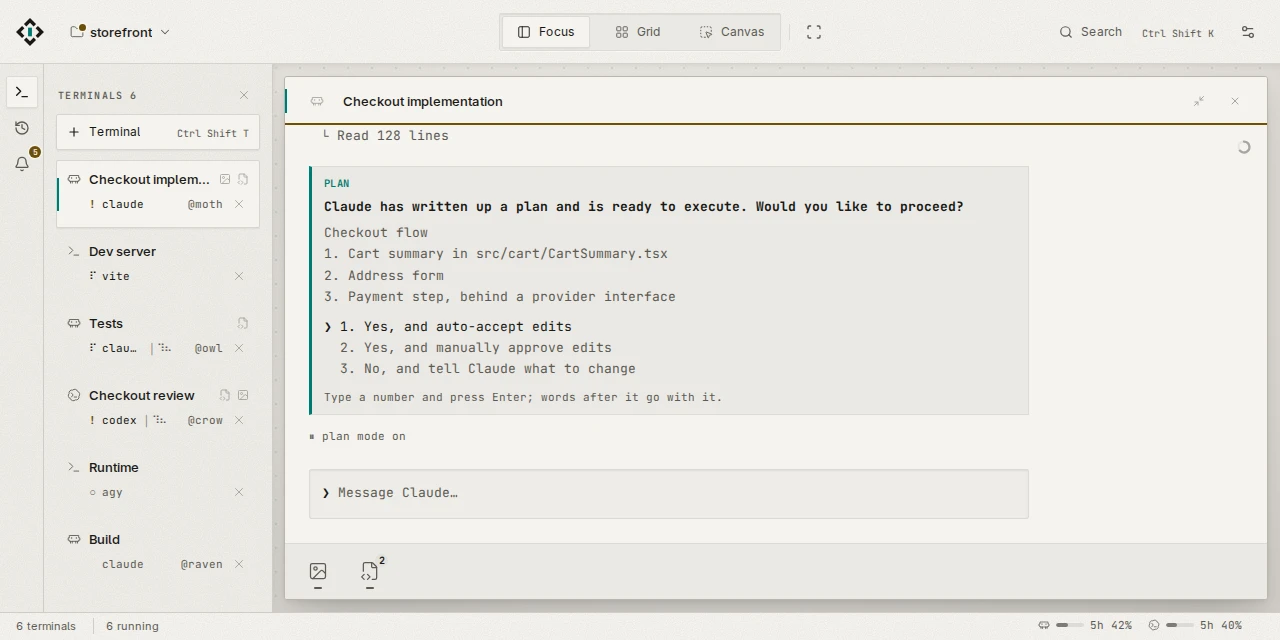The height and width of the screenshot is (640, 1280).
Task: Select the terminals panel icon in sidebar
Action: click(x=22, y=92)
